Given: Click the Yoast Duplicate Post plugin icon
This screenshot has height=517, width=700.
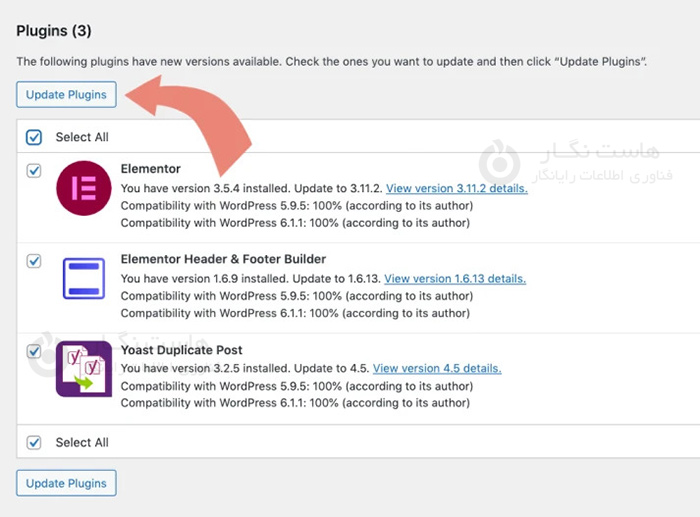Looking at the screenshot, I should click(84, 368).
